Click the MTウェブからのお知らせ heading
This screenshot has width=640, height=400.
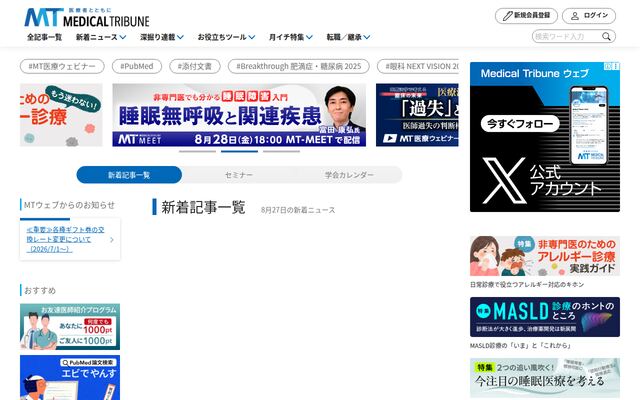tap(69, 205)
